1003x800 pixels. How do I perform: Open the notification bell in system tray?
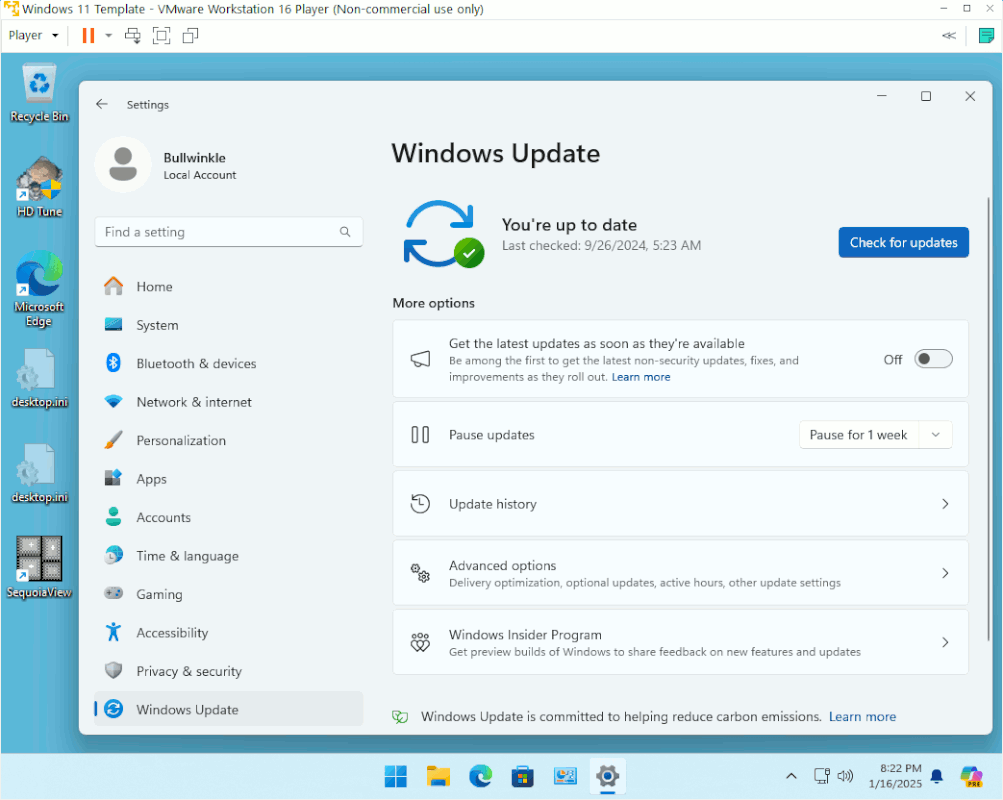click(x=936, y=776)
